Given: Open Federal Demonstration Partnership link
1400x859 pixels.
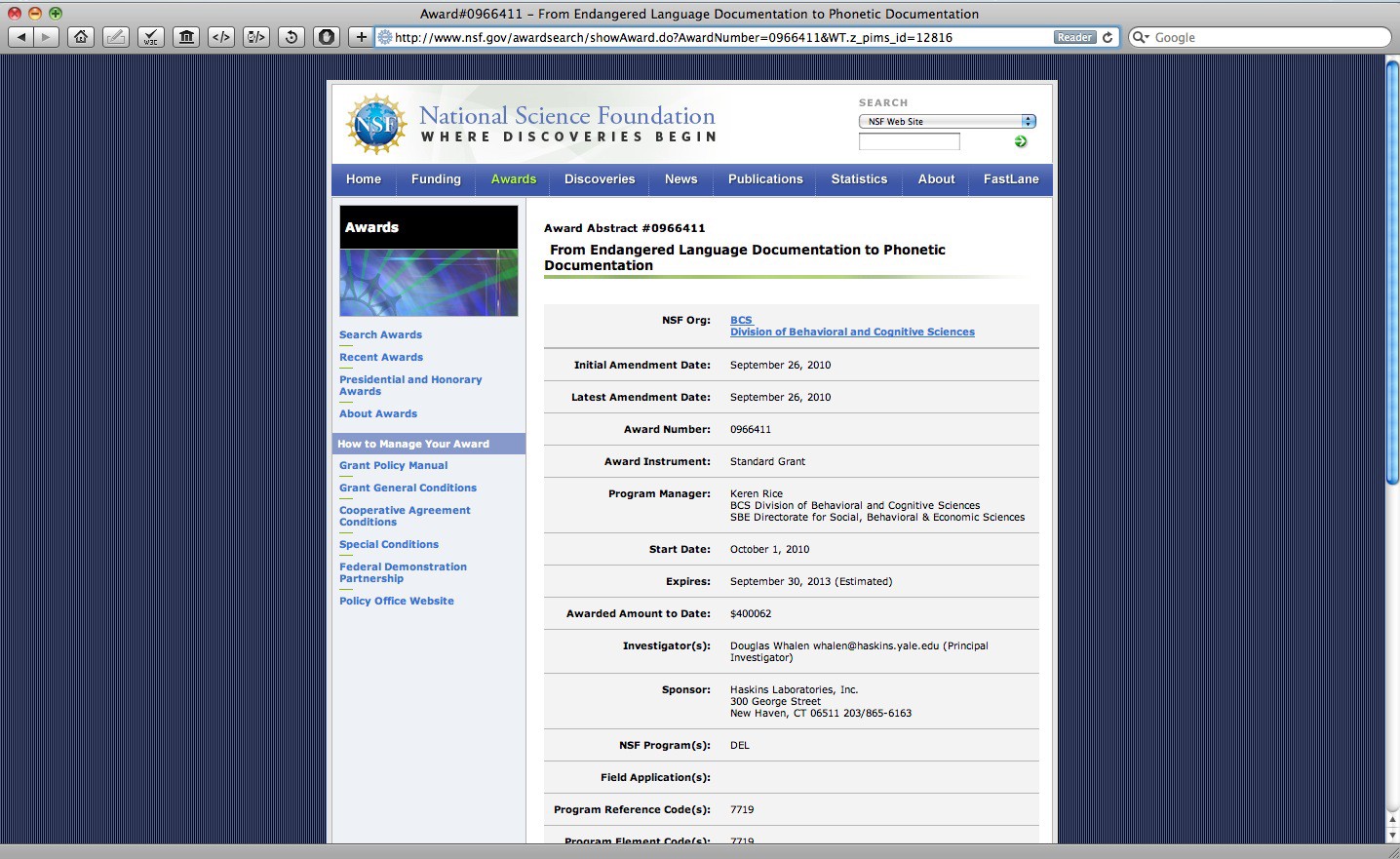Looking at the screenshot, I should 403,572.
